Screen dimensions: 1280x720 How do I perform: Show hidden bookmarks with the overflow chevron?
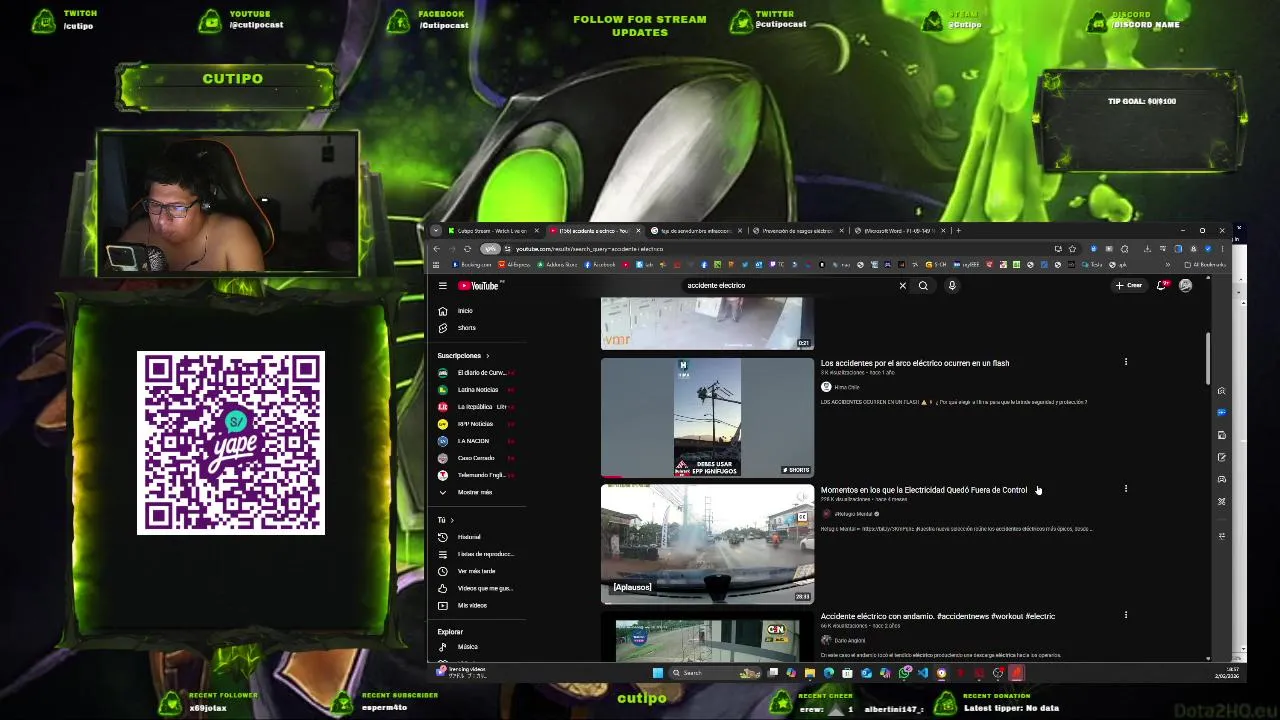pyautogui.click(x=1166, y=265)
